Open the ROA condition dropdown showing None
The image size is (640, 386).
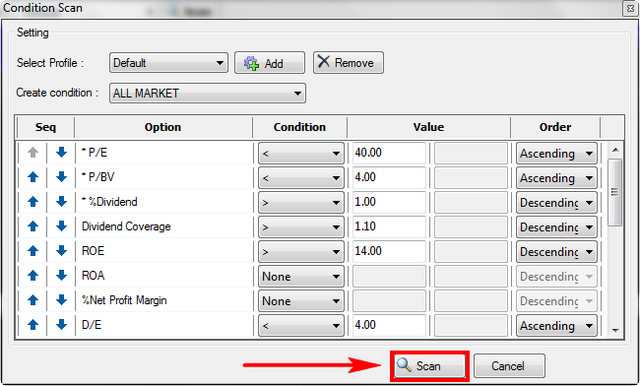301,277
